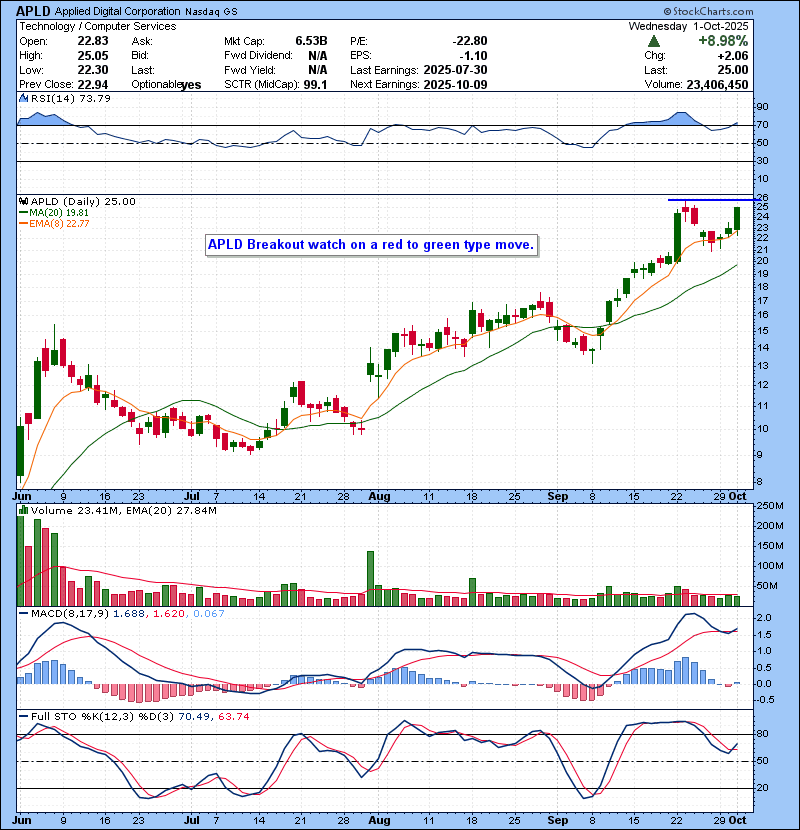
Task: Click the Oct label on price axis
Action: (737, 497)
